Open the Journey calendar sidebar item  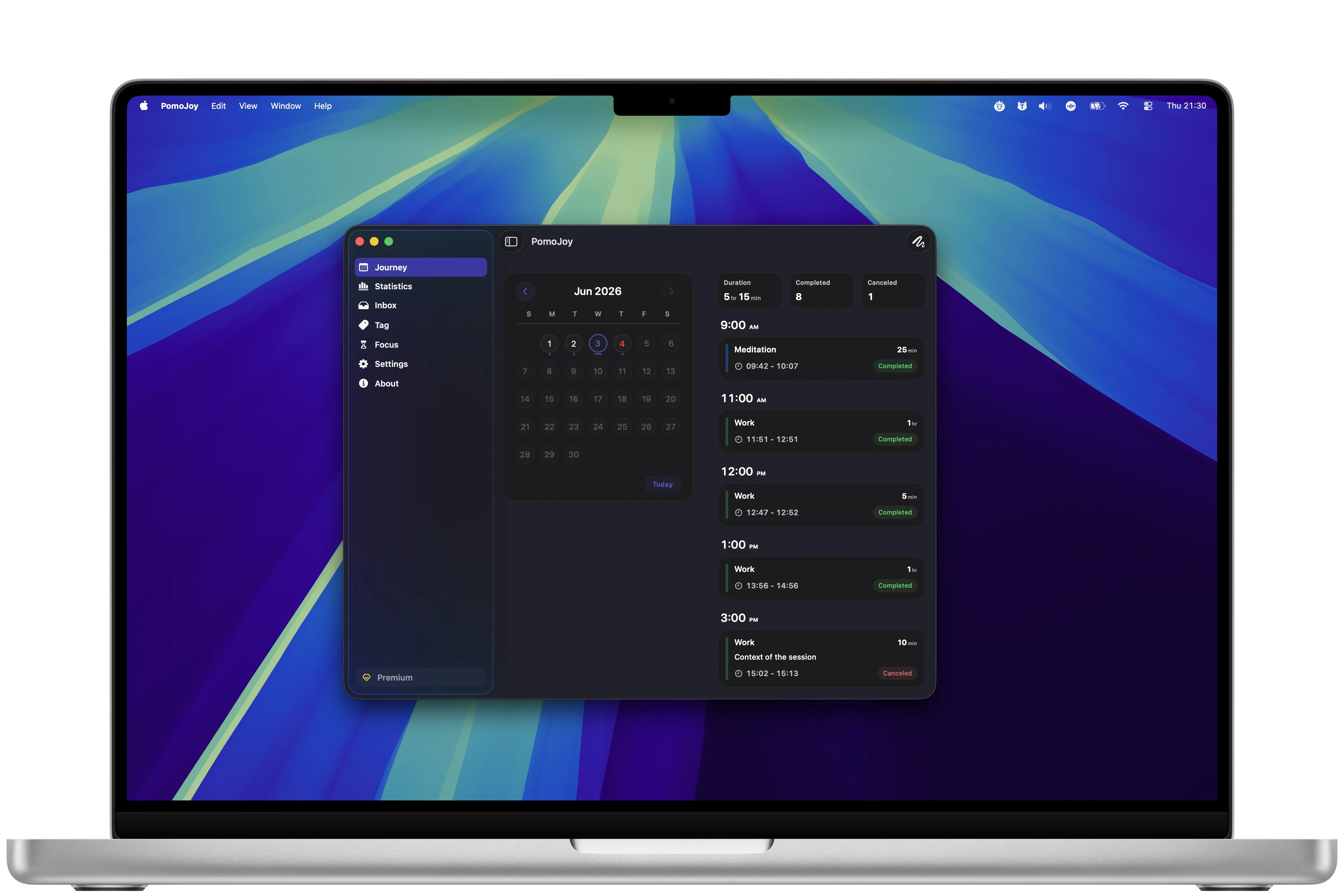(x=421, y=268)
